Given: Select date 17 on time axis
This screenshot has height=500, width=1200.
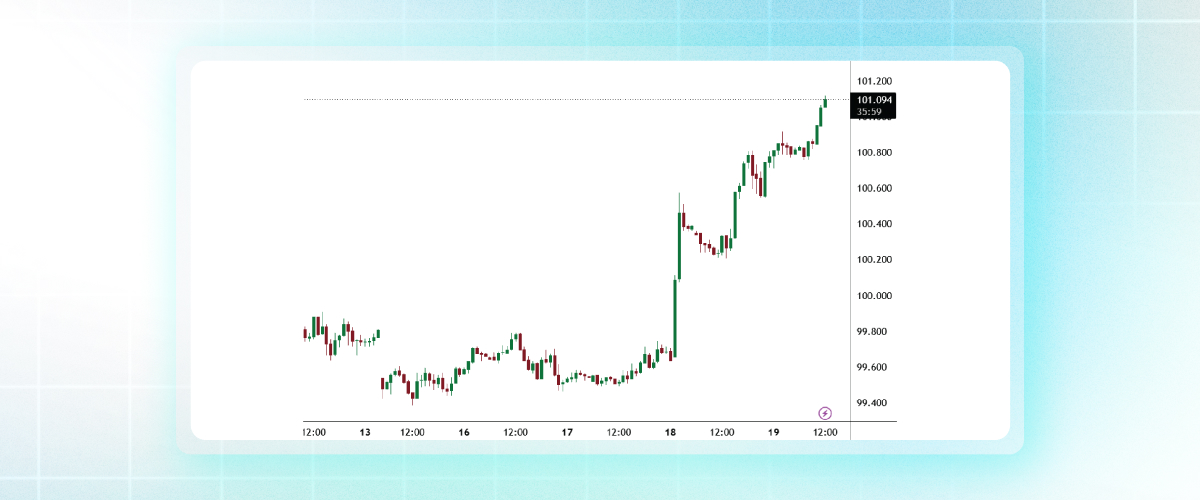Looking at the screenshot, I should tap(567, 432).
